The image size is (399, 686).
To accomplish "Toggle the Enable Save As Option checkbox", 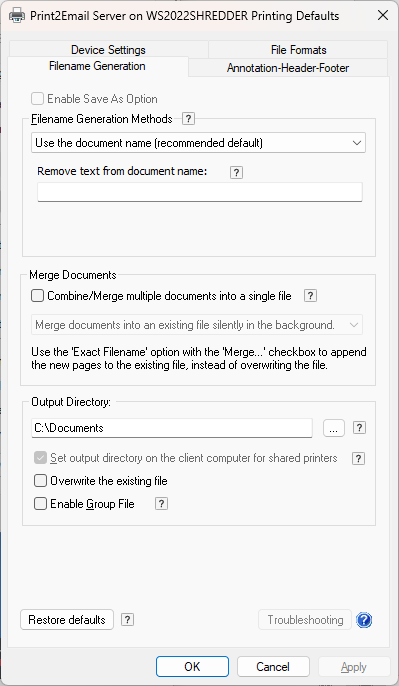I will tap(38, 99).
